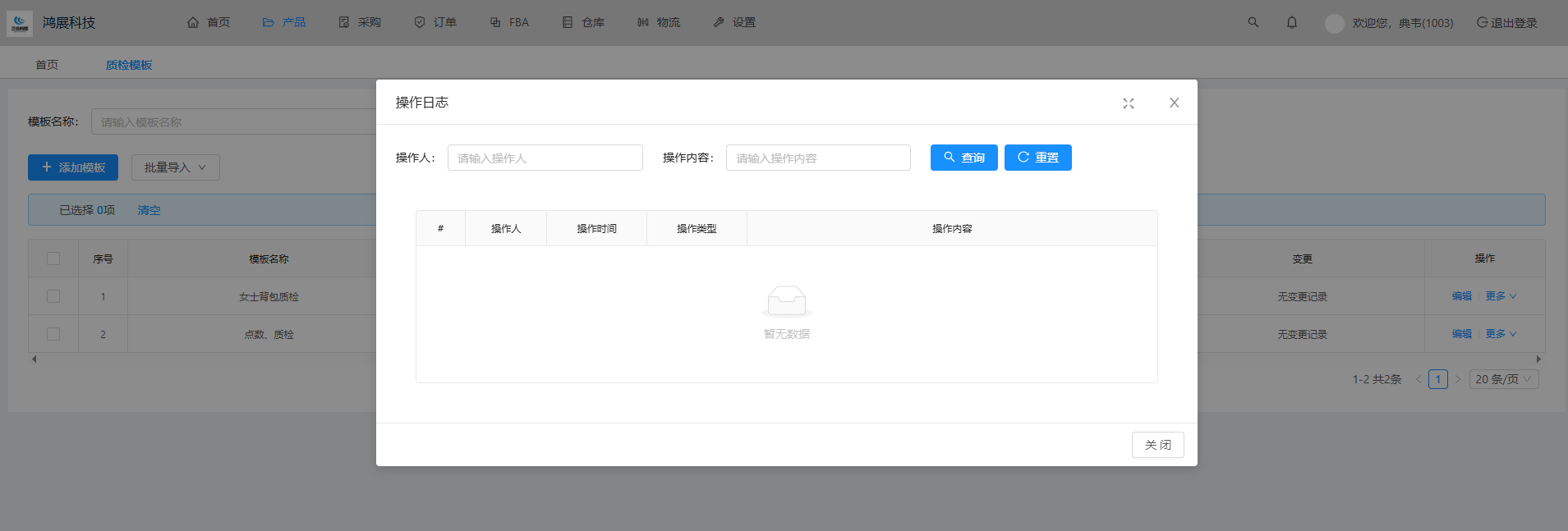Open the notification bell icon
The height and width of the screenshot is (531, 1568).
pyautogui.click(x=1291, y=22)
